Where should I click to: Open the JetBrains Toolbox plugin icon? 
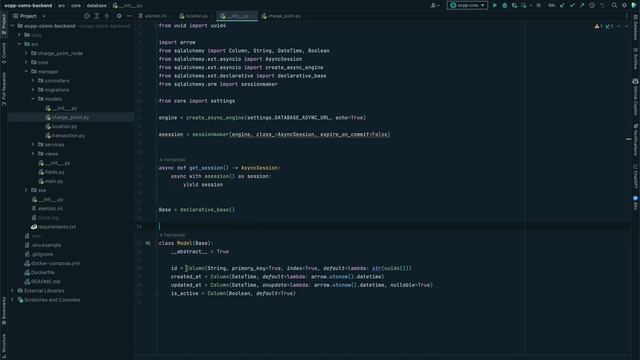tap(634, 5)
